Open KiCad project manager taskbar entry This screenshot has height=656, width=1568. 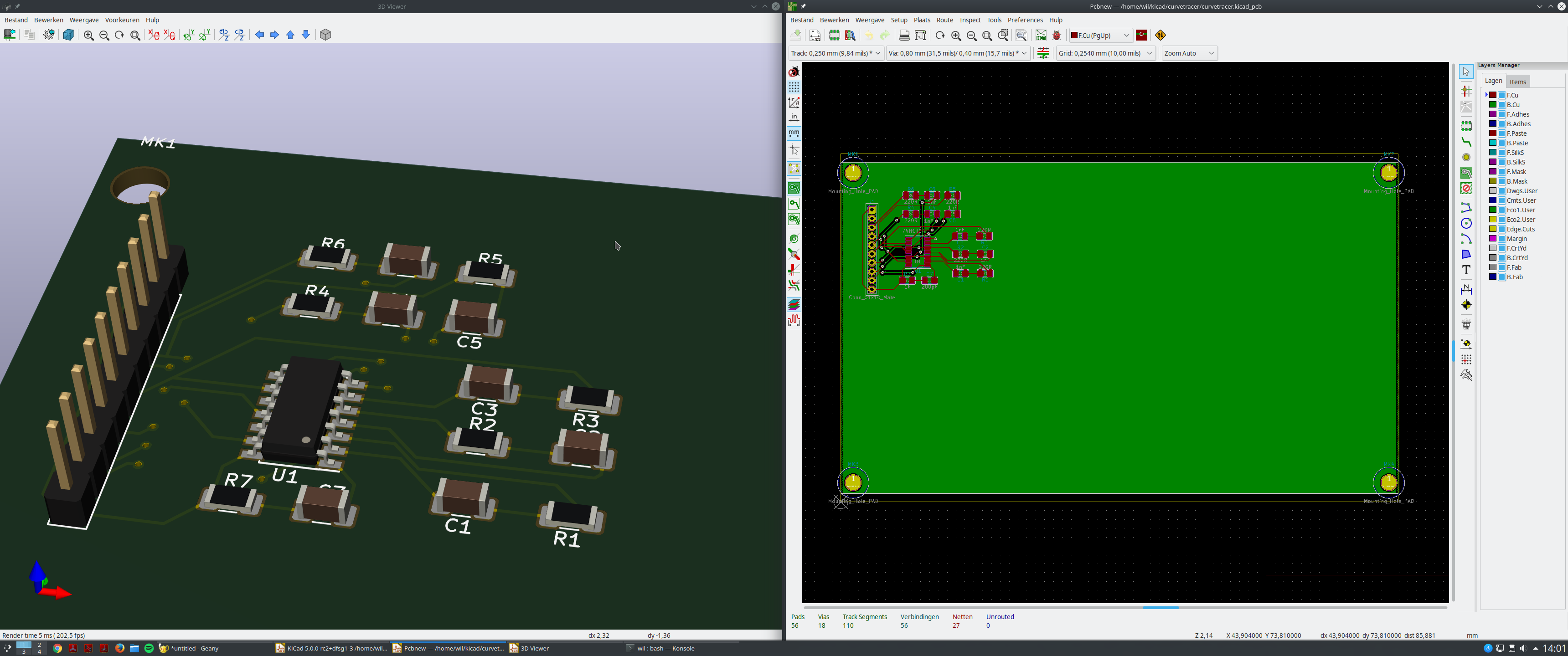click(331, 648)
